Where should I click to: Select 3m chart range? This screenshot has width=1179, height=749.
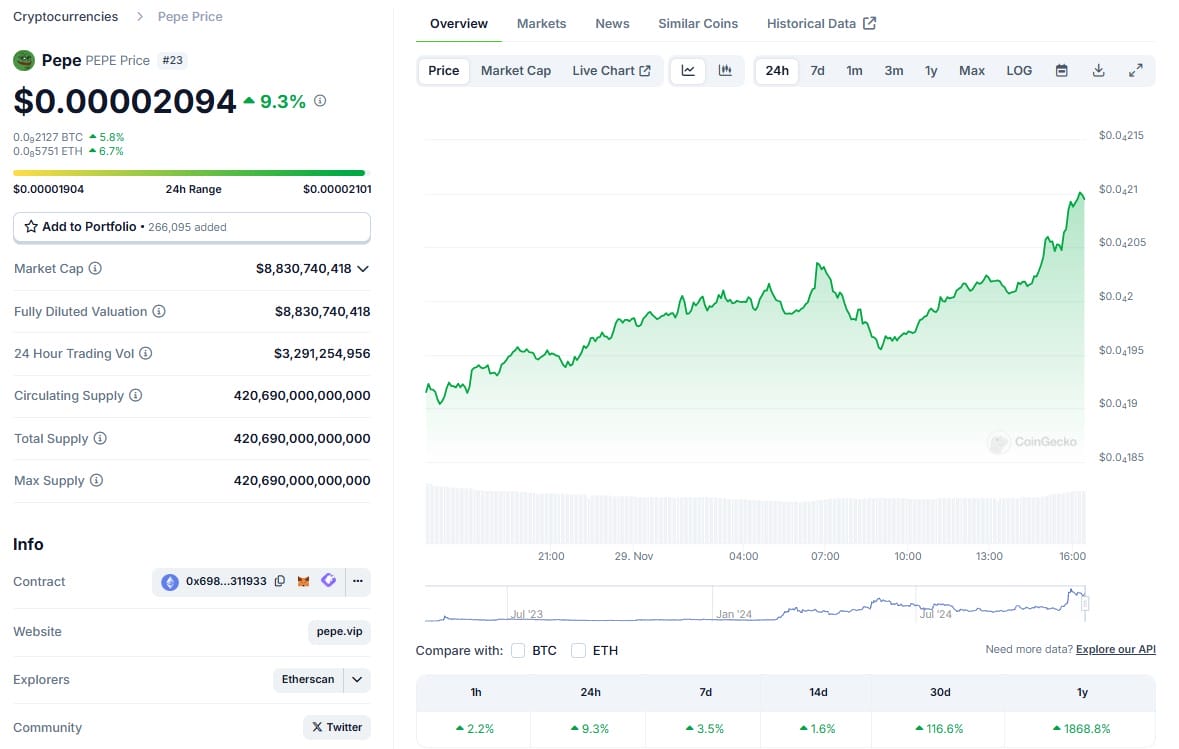coord(893,71)
